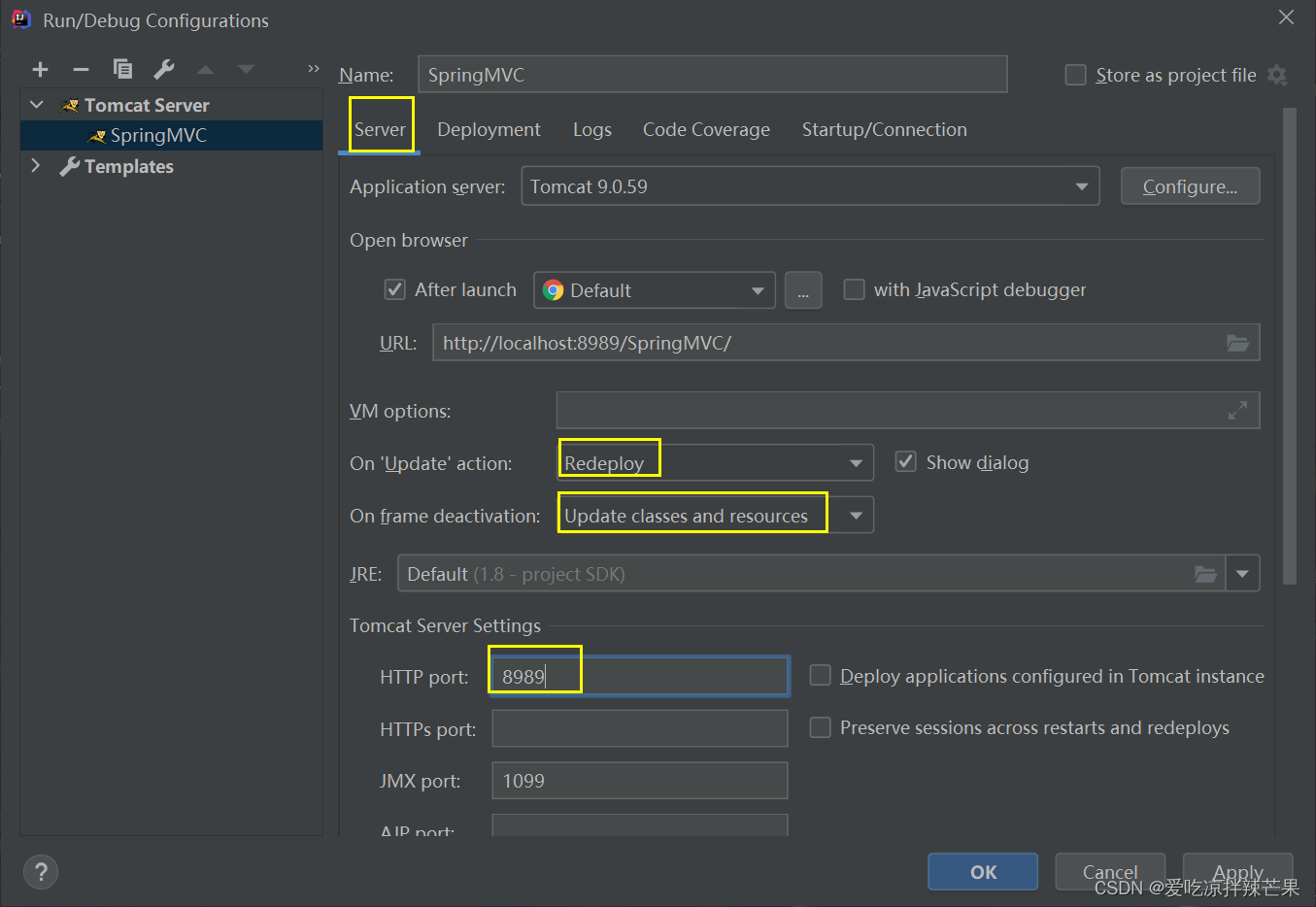Open On 'Update' action Redeploy dropdown
The height and width of the screenshot is (907, 1316).
(x=716, y=463)
